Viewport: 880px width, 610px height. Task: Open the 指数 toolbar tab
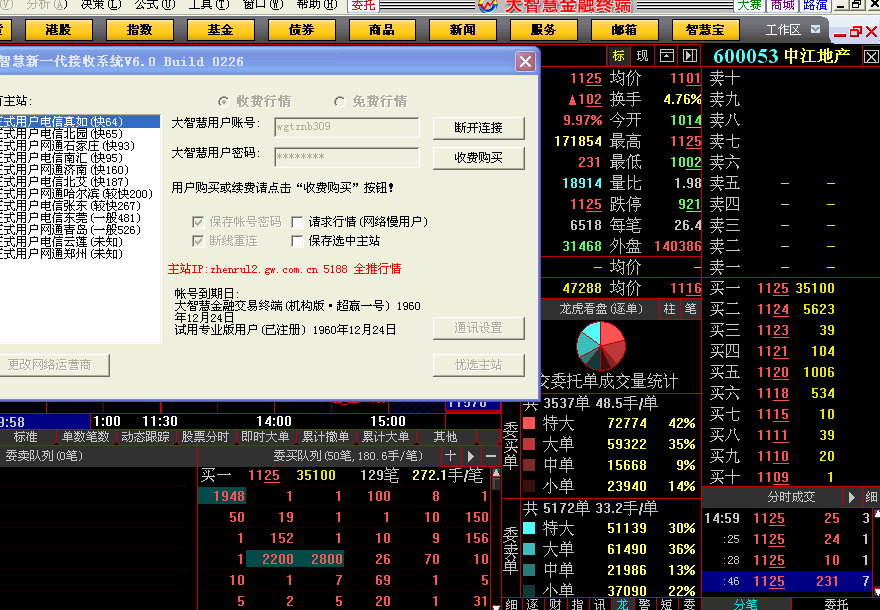[x=139, y=30]
